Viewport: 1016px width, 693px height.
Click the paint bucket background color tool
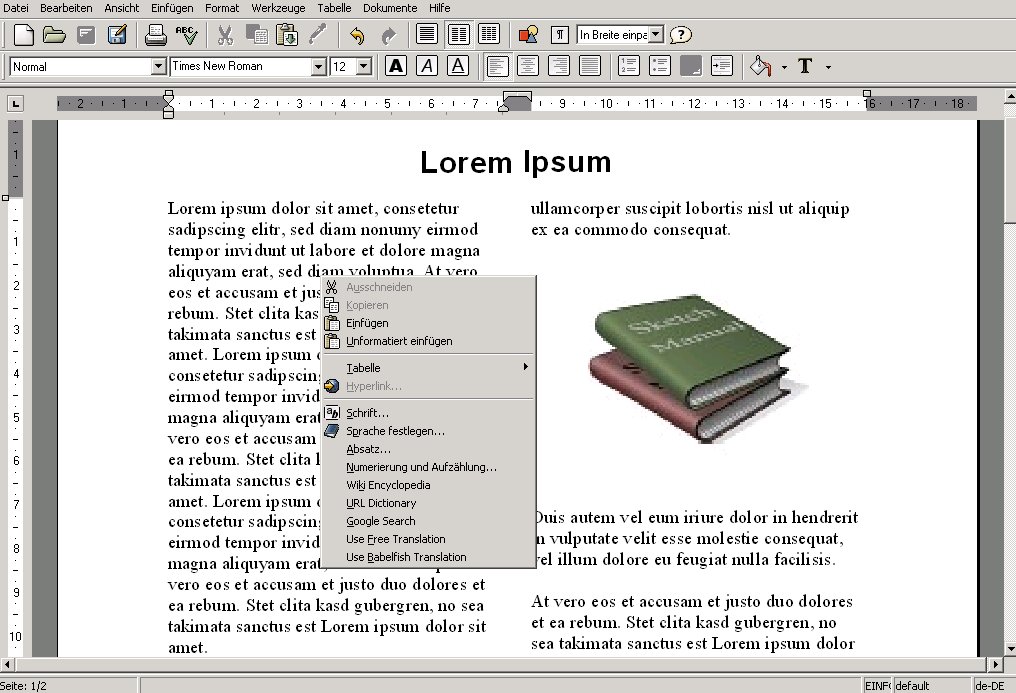point(760,66)
